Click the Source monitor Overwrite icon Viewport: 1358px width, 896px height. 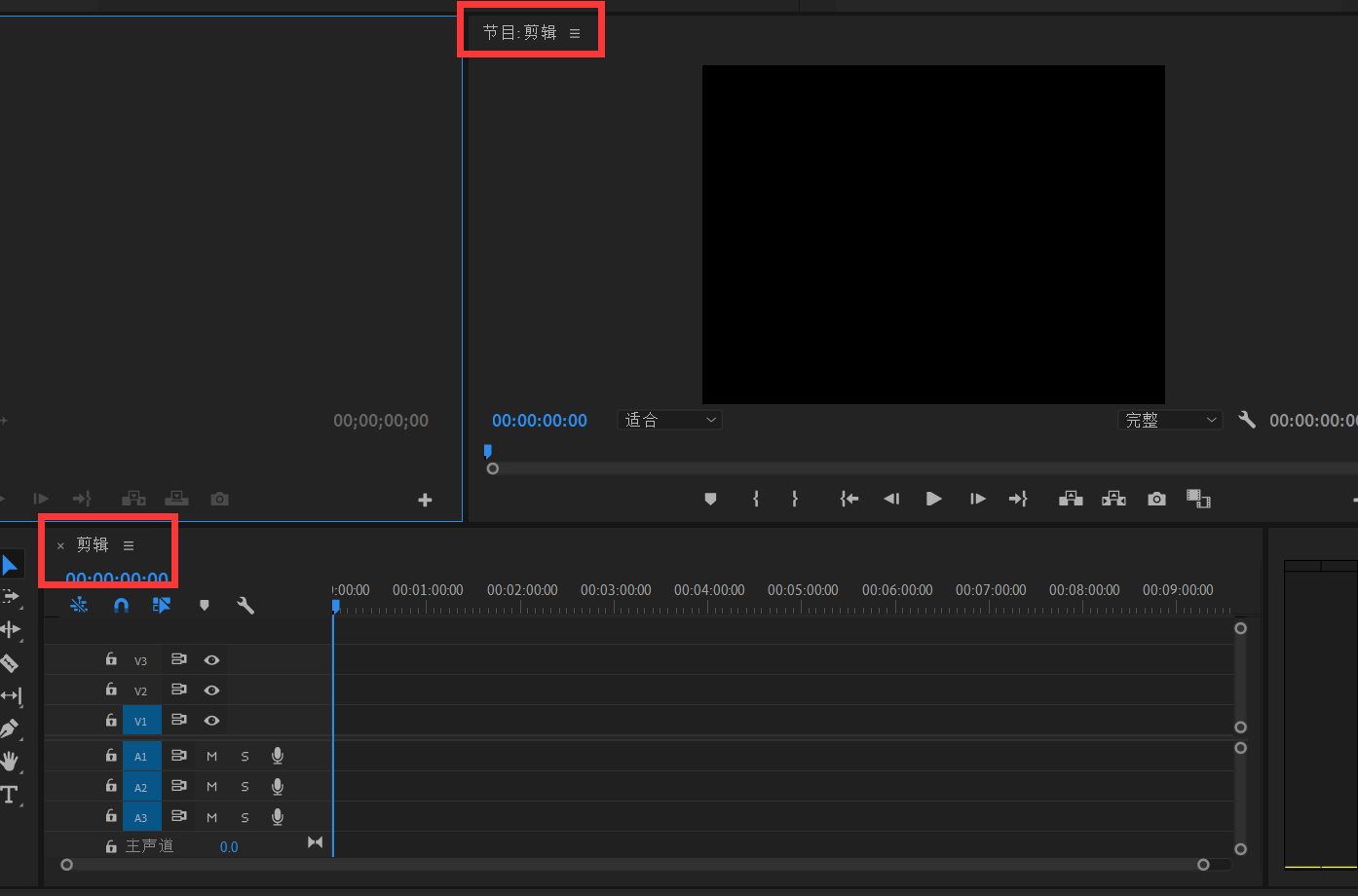pyautogui.click(x=176, y=499)
